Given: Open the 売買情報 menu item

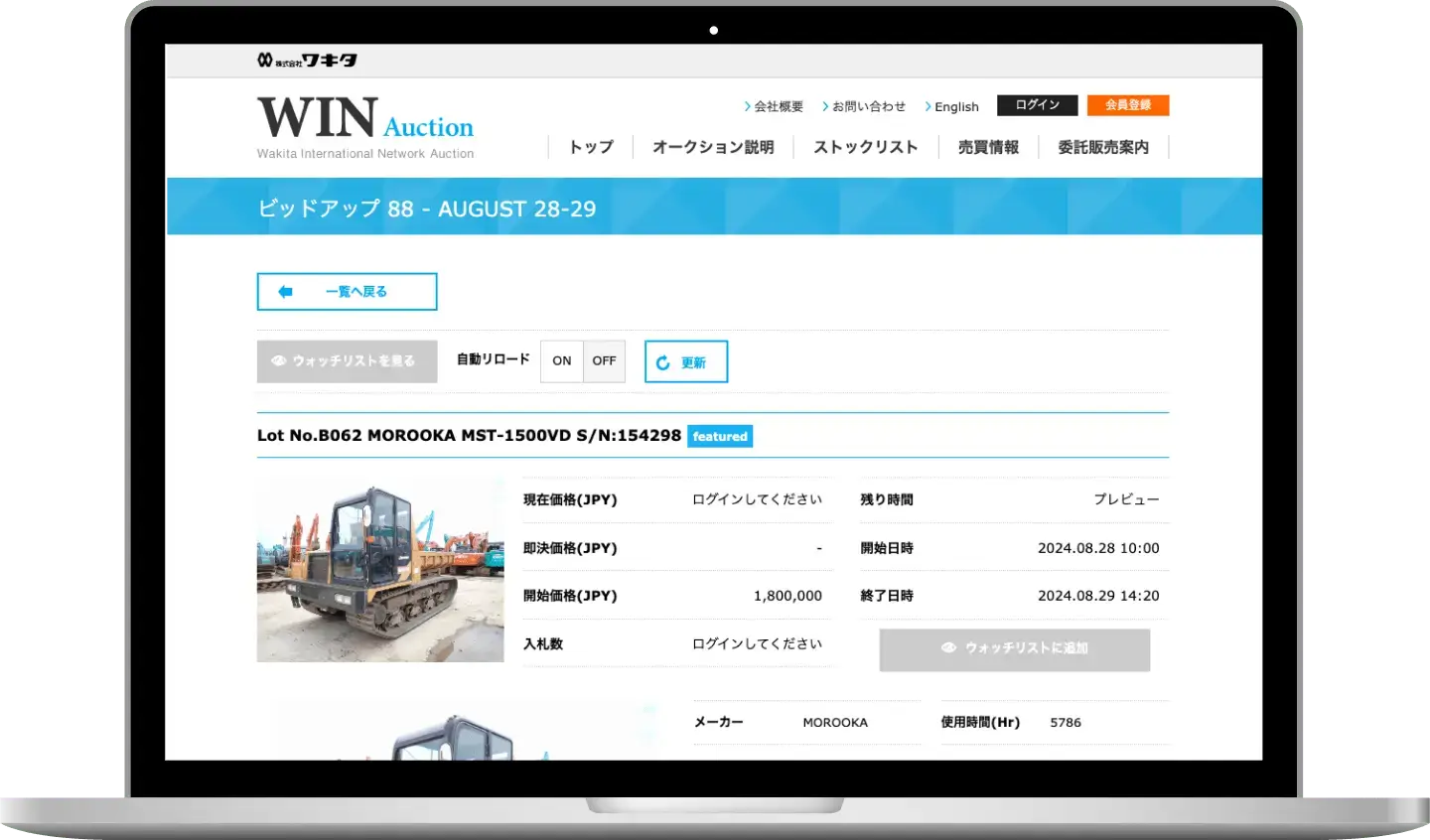Looking at the screenshot, I should point(988,147).
